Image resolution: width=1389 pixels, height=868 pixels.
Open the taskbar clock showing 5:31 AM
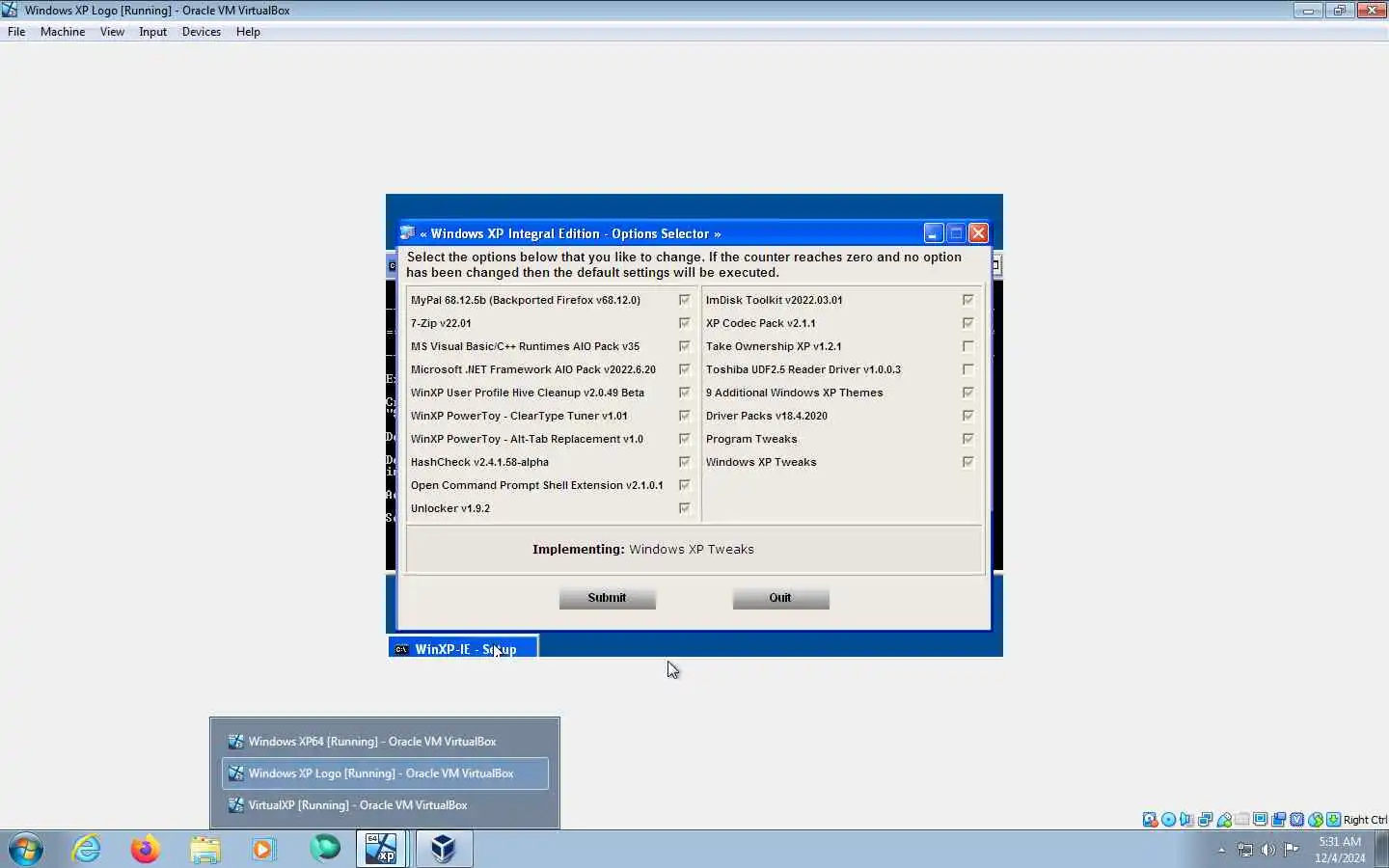pos(1340,850)
